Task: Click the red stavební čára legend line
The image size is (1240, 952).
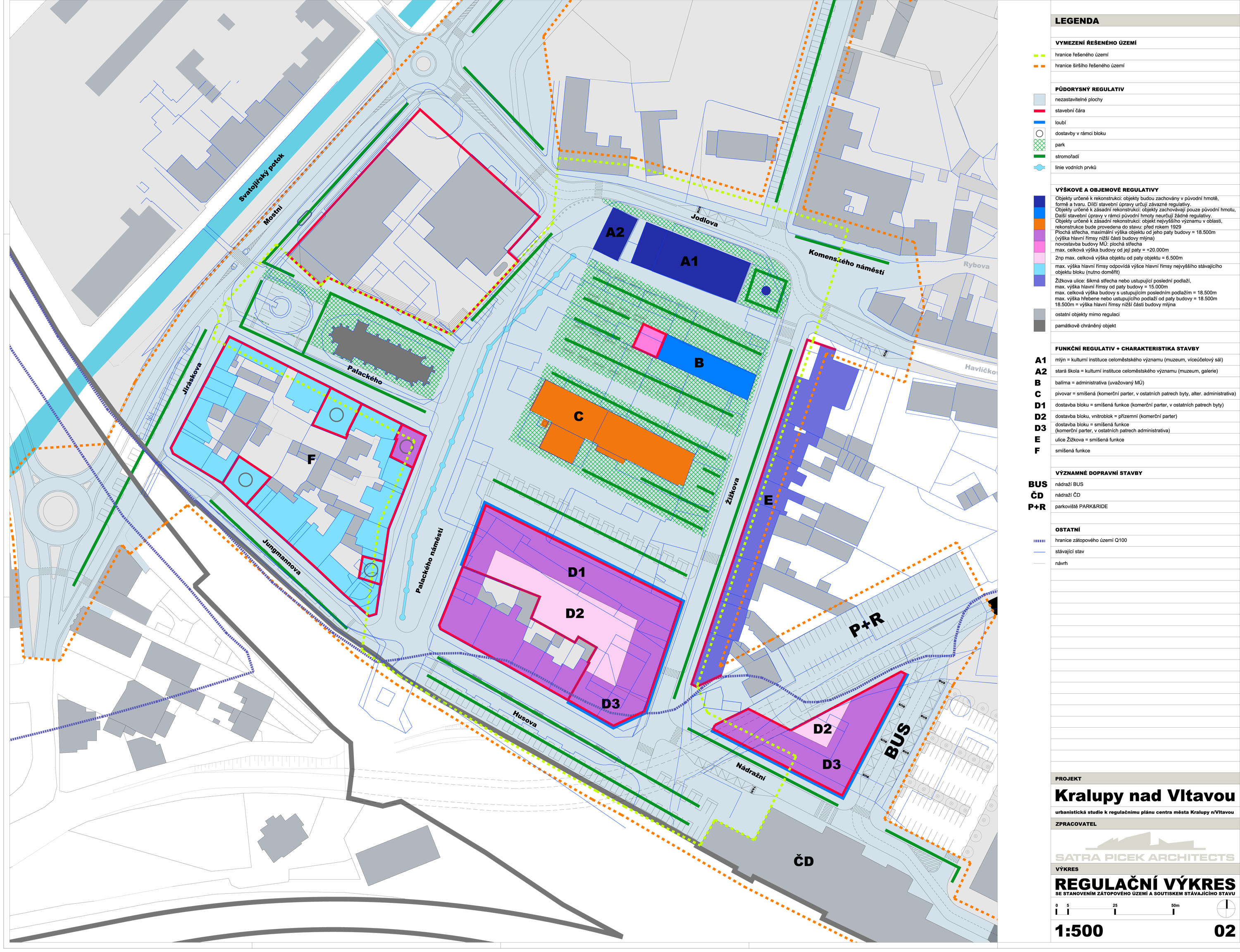Action: click(x=1039, y=111)
